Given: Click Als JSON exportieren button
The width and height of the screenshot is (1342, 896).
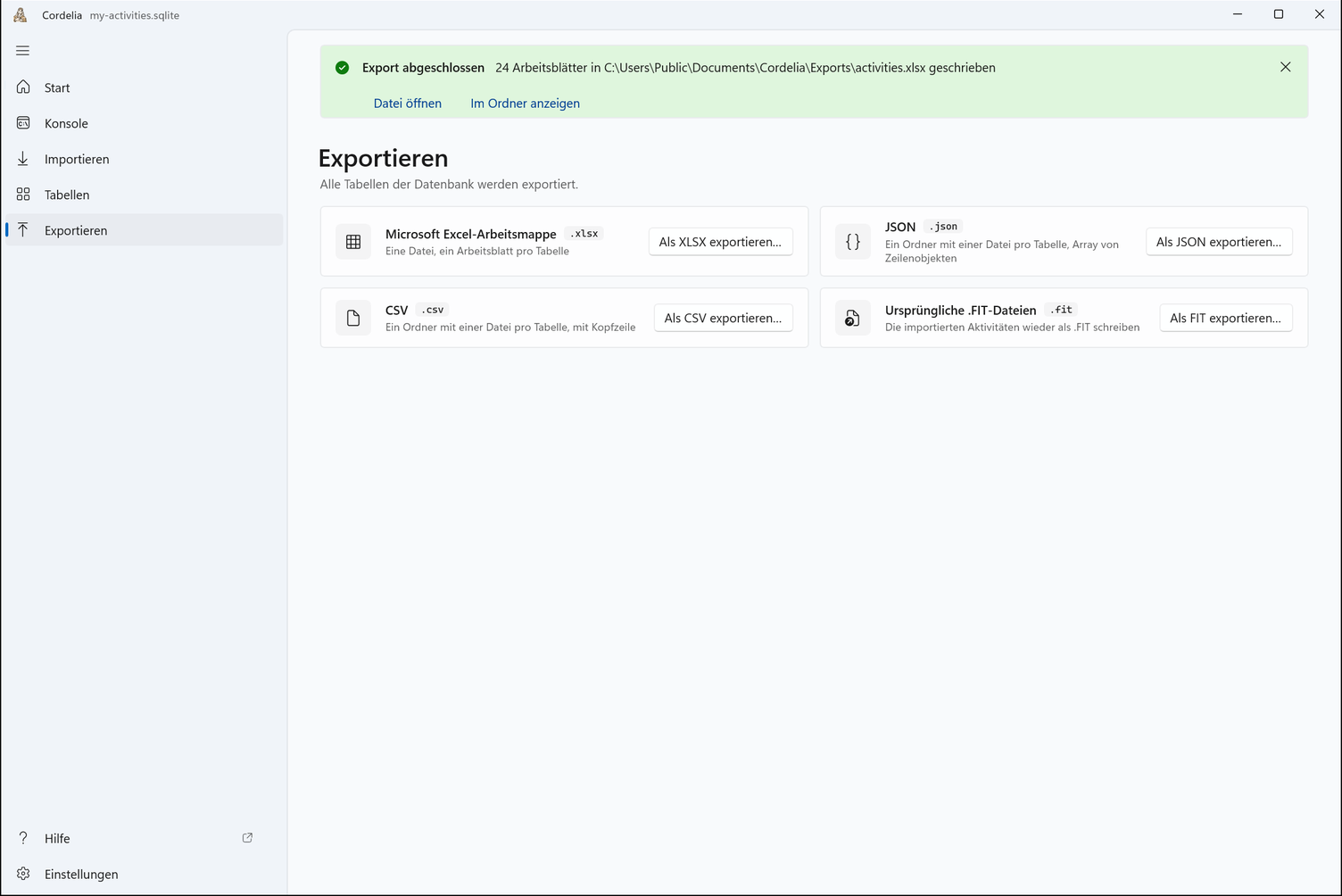Looking at the screenshot, I should pyautogui.click(x=1219, y=242).
